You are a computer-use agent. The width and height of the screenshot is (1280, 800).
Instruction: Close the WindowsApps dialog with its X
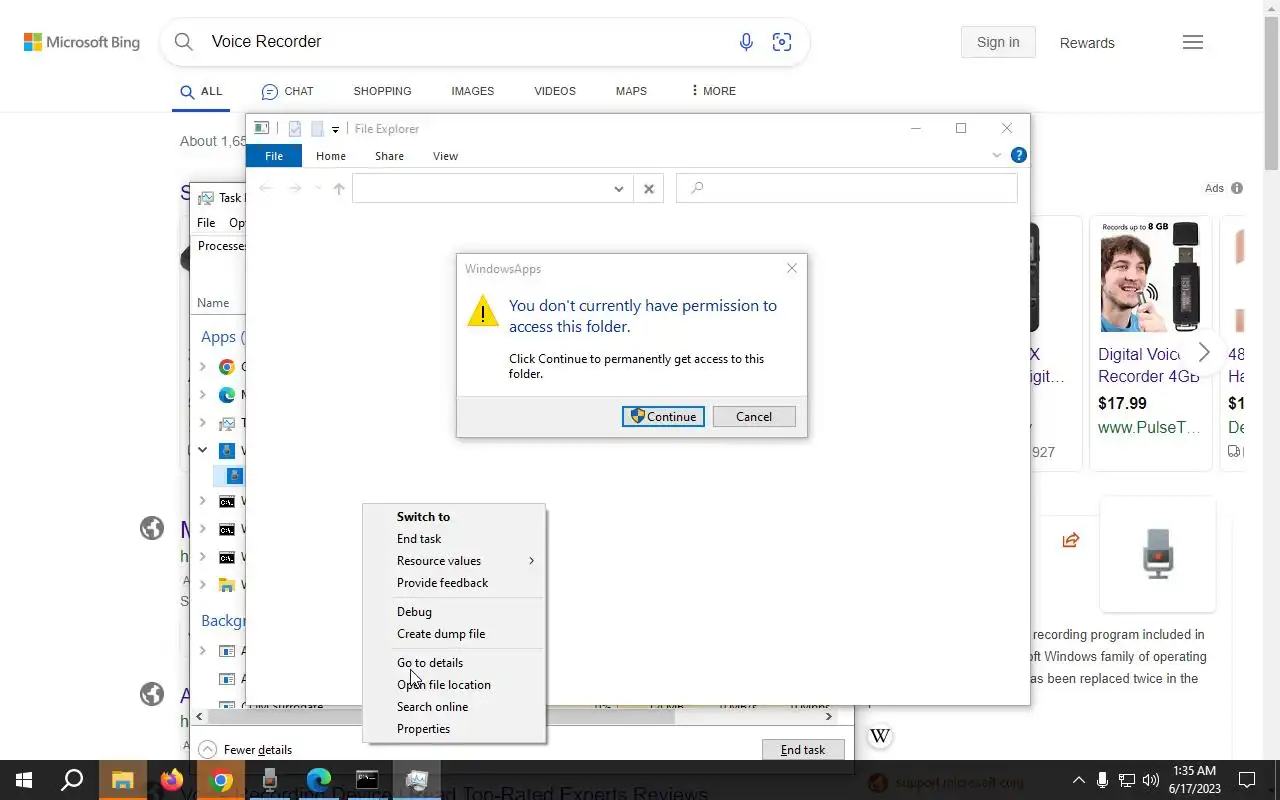tap(792, 268)
